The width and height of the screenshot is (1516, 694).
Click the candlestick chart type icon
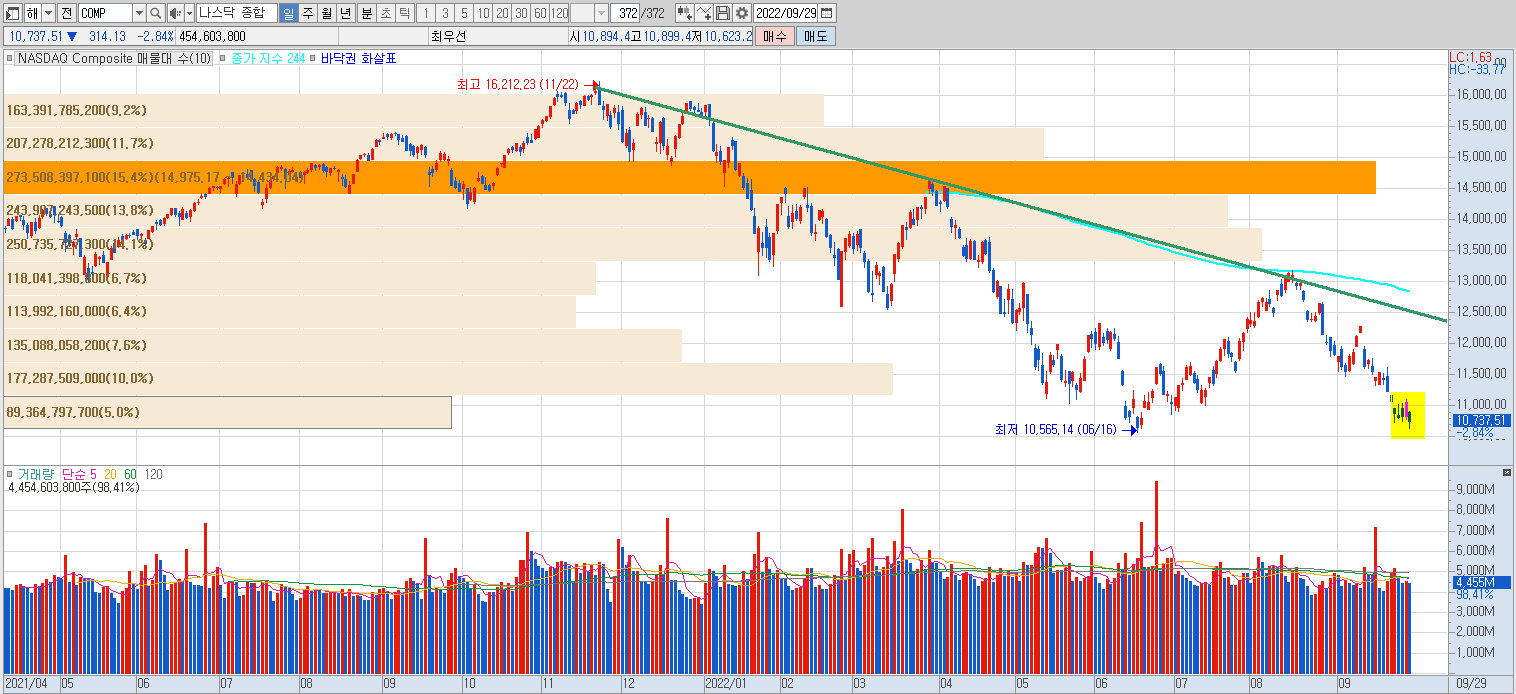tap(684, 13)
